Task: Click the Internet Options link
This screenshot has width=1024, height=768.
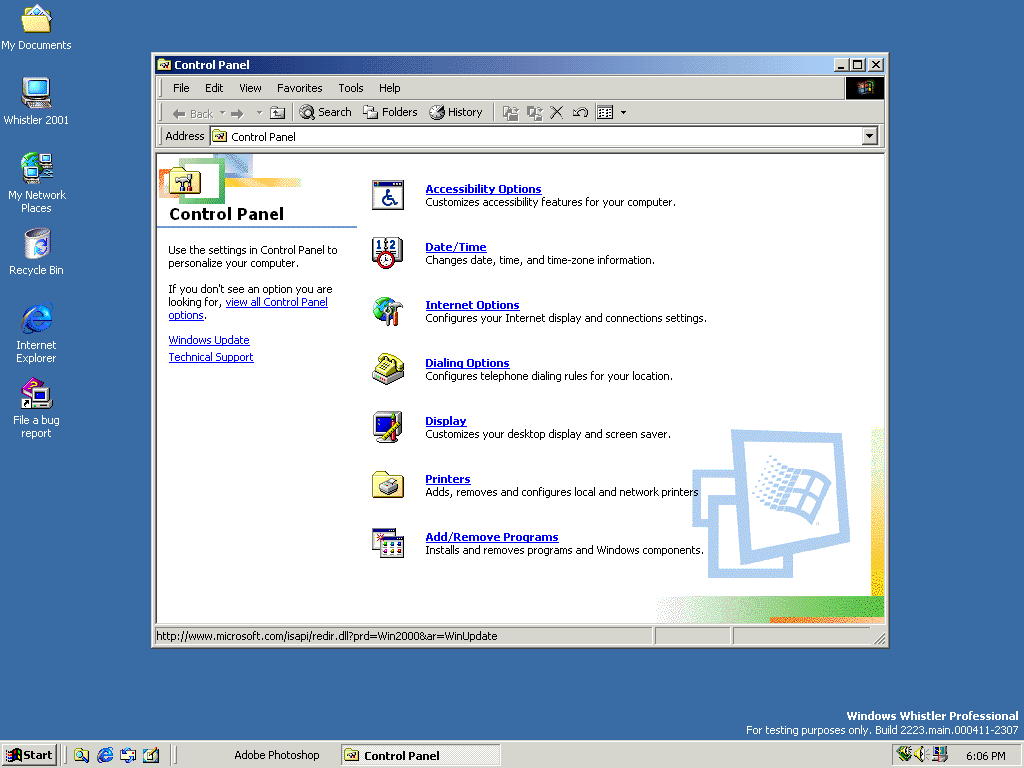Action: tap(472, 305)
